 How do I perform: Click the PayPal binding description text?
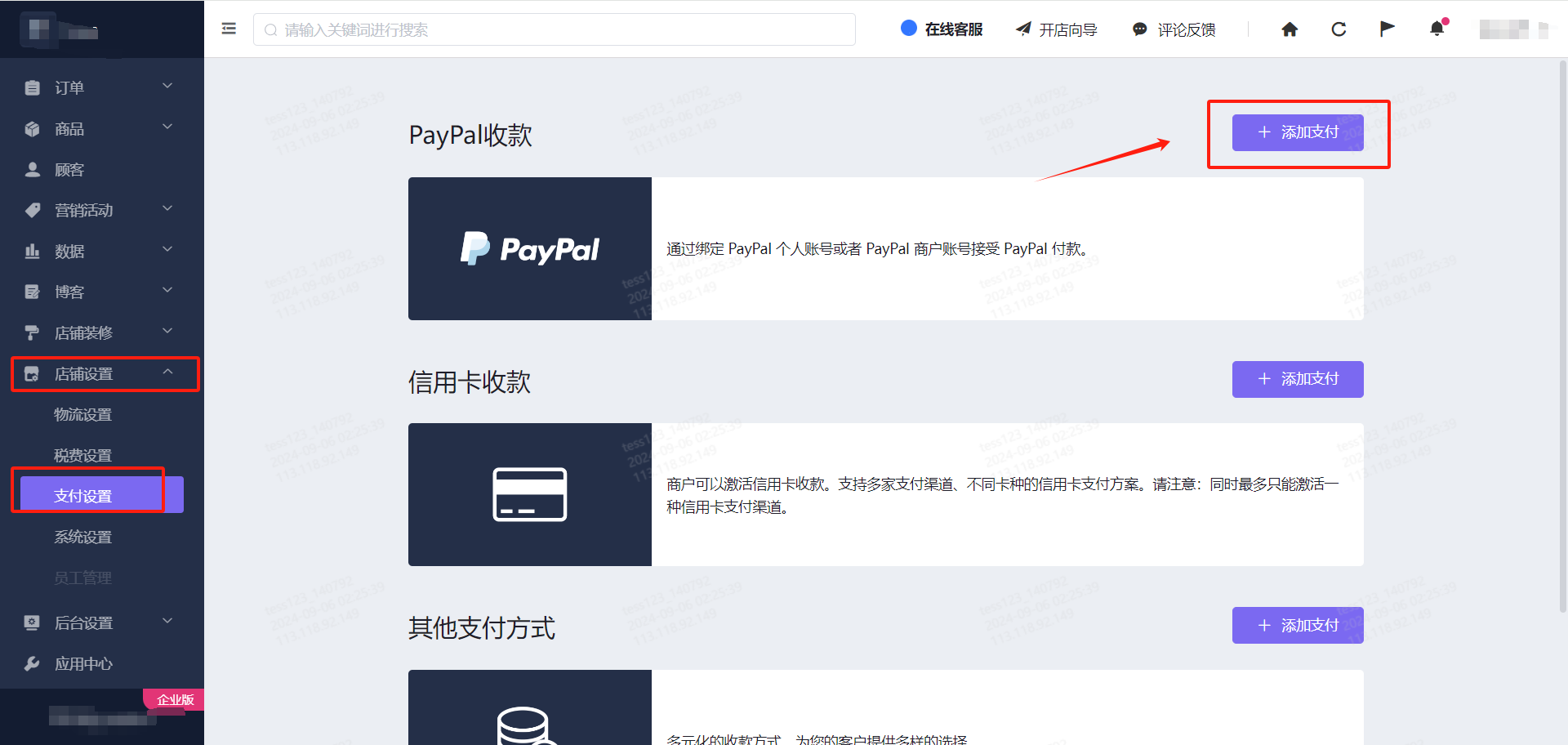[879, 248]
